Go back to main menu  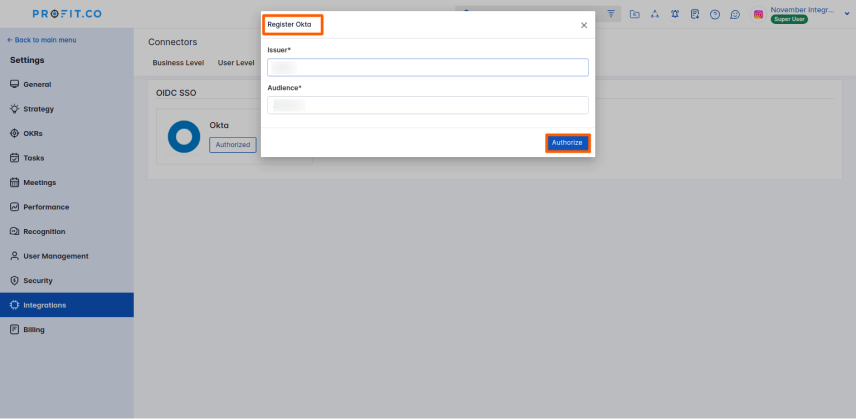pos(41,40)
